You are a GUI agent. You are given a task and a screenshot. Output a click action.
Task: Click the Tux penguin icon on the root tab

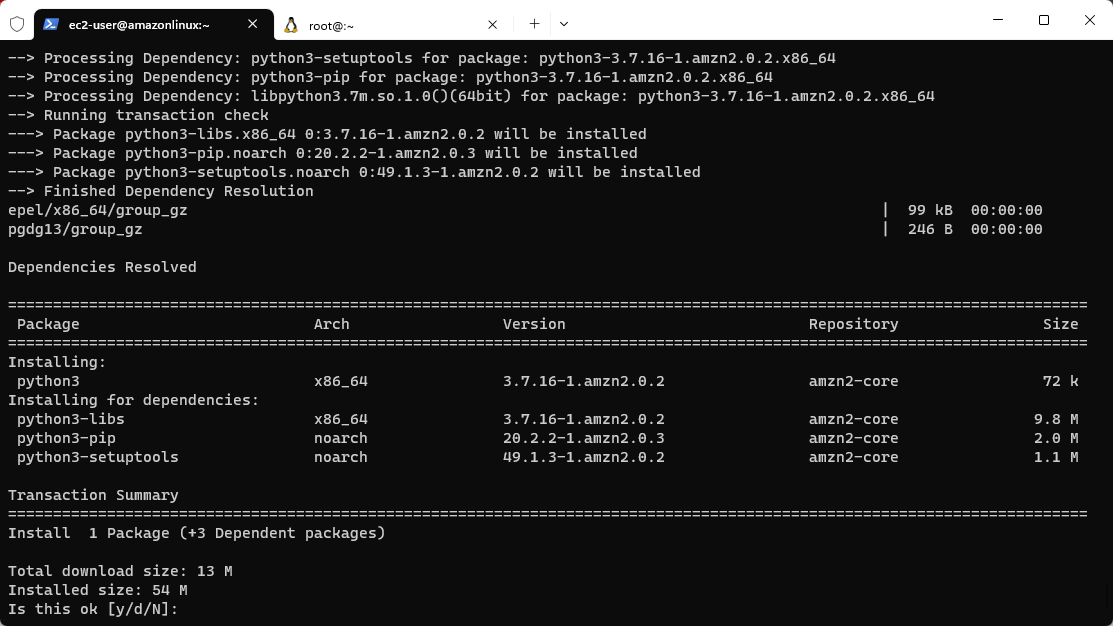[292, 24]
